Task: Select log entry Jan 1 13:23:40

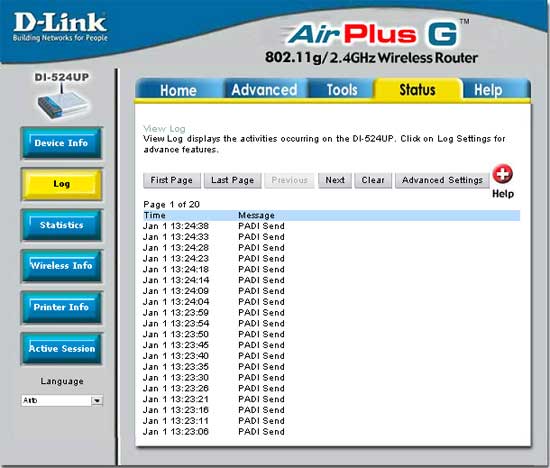Action: [214, 356]
